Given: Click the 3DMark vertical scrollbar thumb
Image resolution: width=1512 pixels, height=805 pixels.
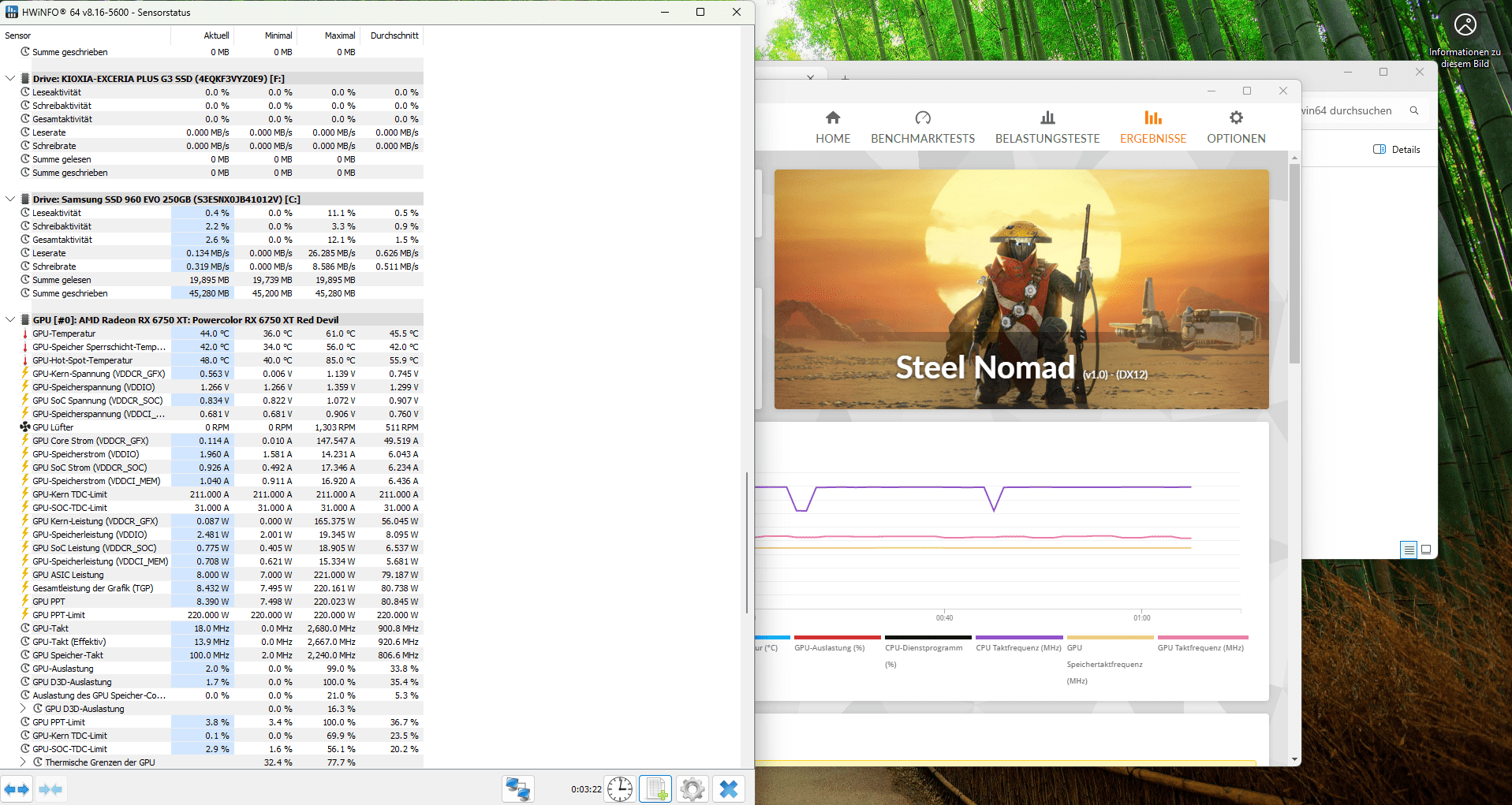Looking at the screenshot, I should [x=1294, y=264].
